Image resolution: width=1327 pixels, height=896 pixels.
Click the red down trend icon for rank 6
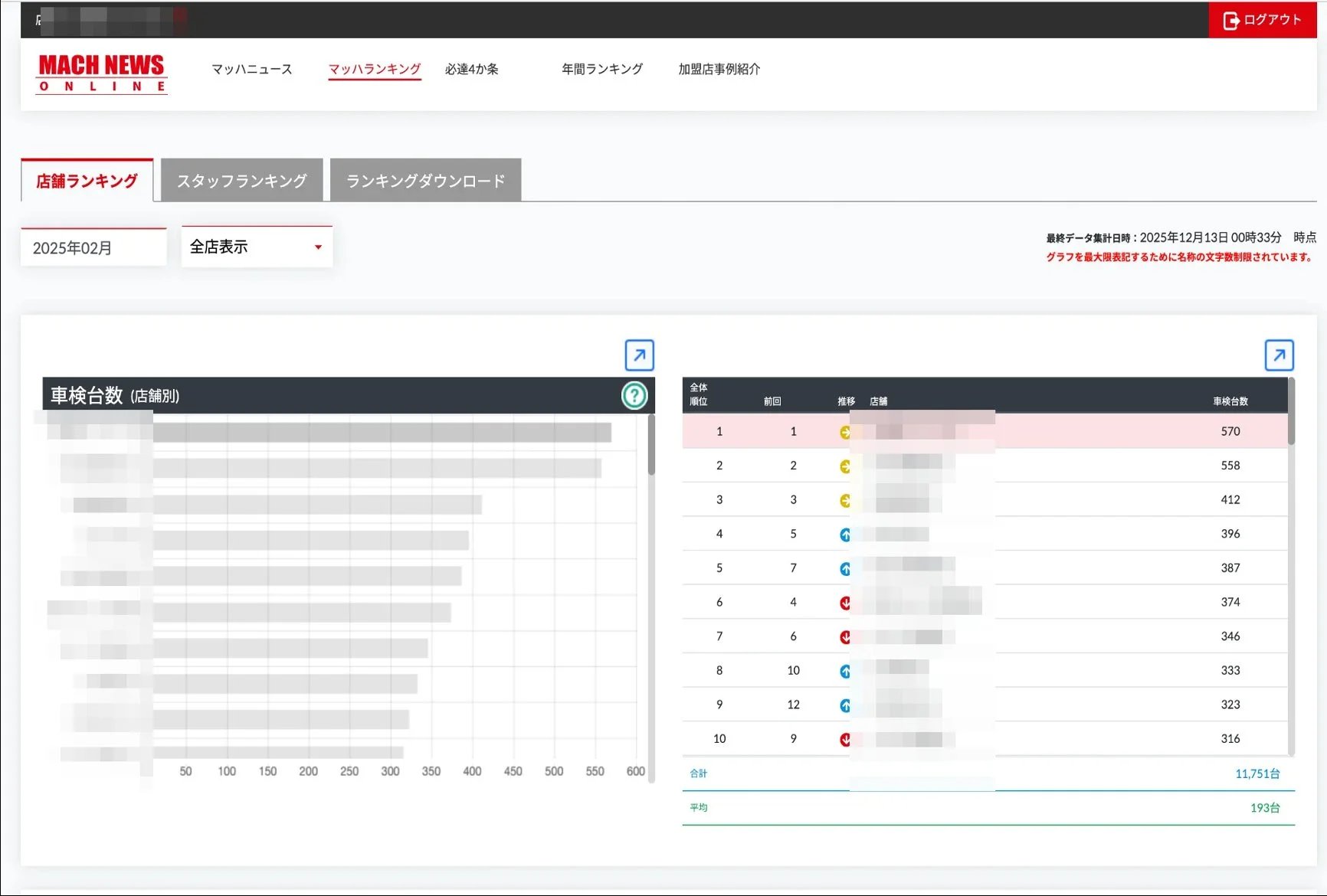tap(845, 603)
